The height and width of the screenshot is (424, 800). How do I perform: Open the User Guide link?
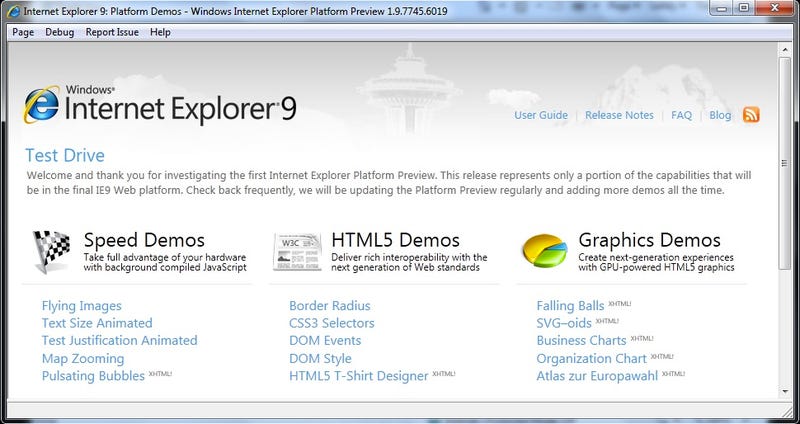[x=541, y=115]
